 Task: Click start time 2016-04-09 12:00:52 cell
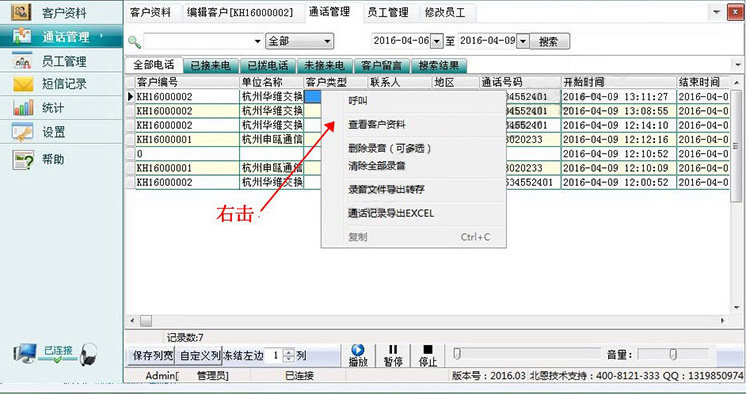click(x=618, y=183)
